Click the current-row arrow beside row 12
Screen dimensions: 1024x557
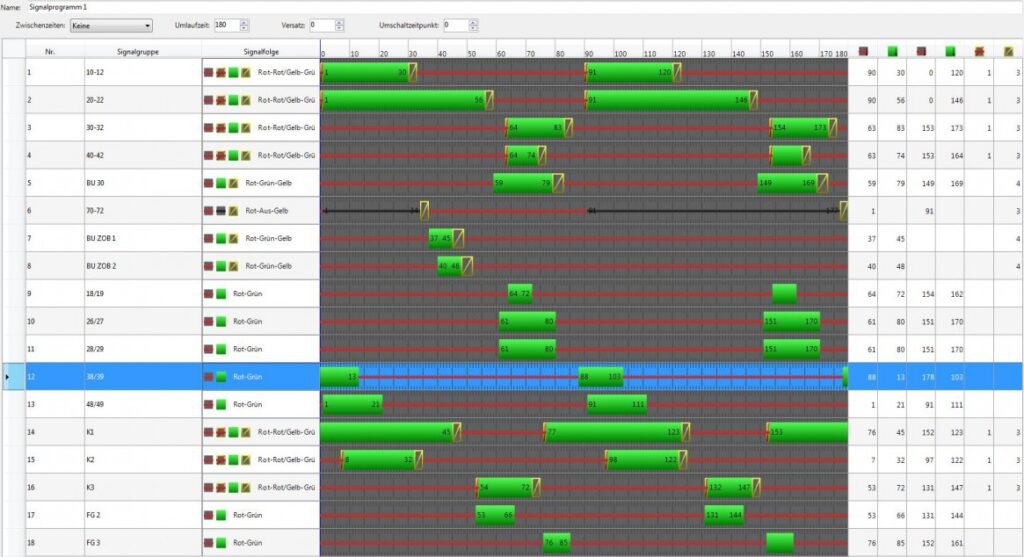[7, 377]
